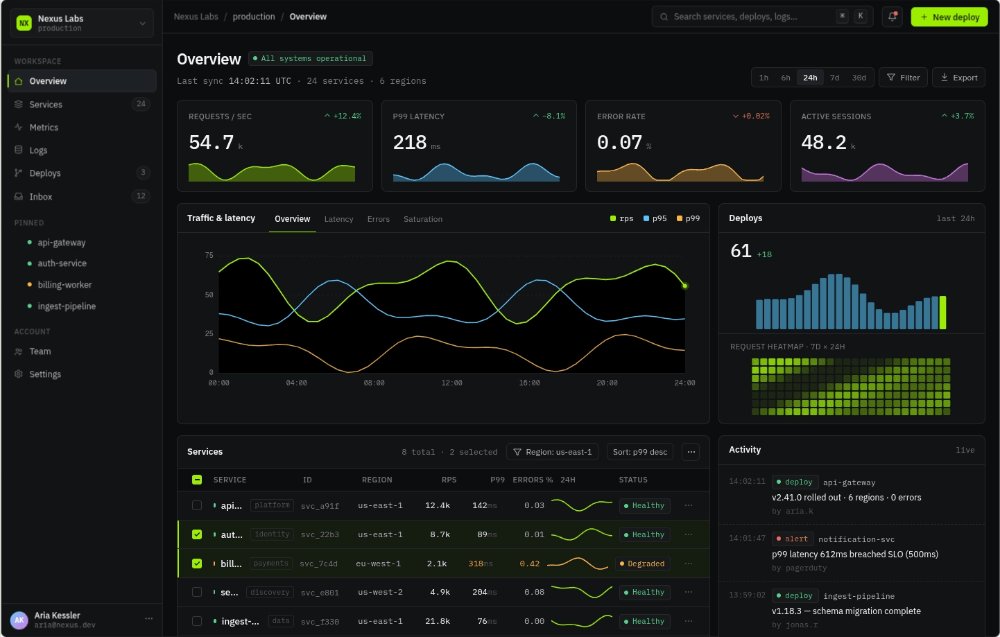Select the Overview tab in Traffic & latency
The width and height of the screenshot is (1000, 637).
pos(292,219)
